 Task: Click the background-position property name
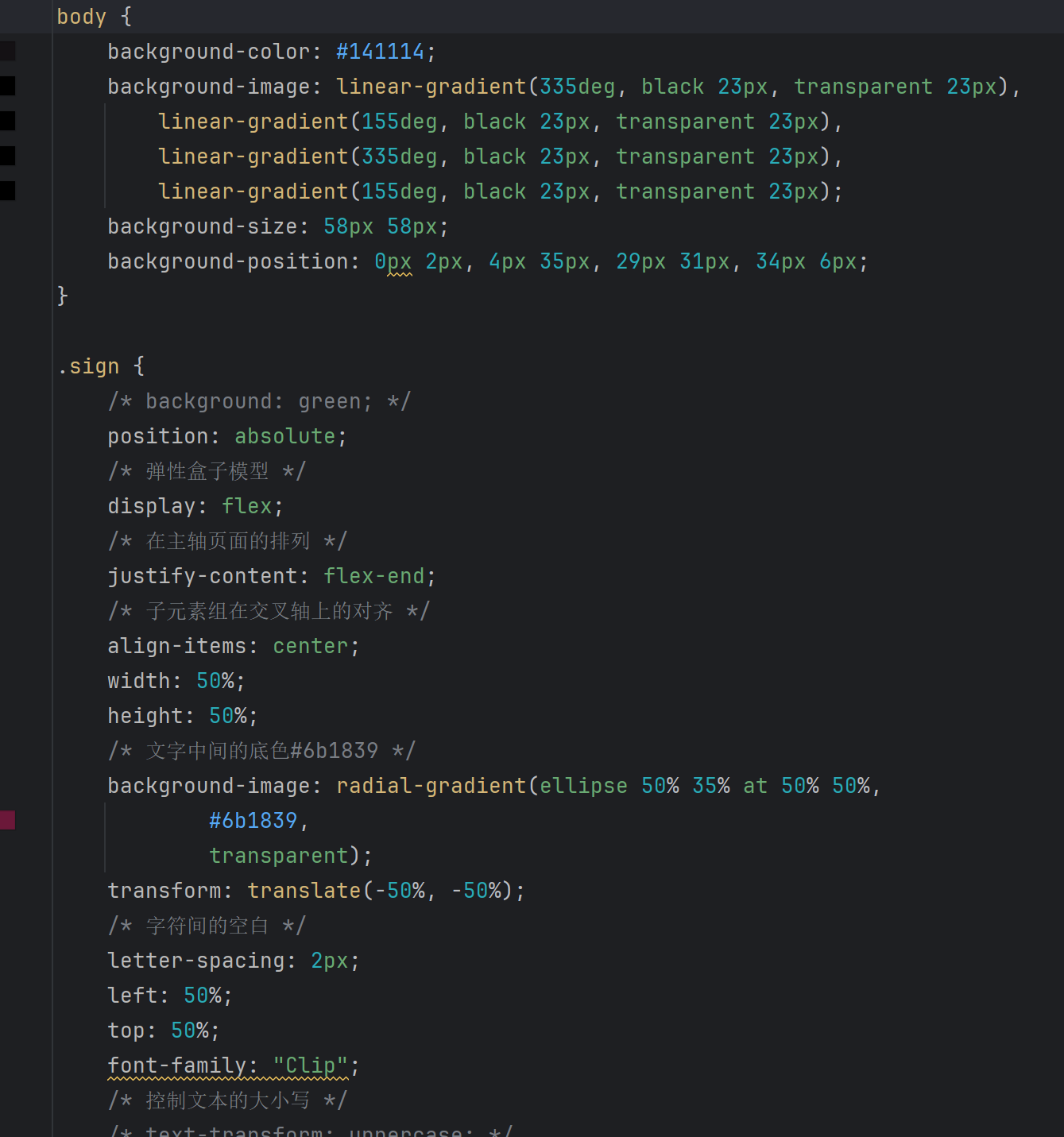pyautogui.click(x=228, y=261)
